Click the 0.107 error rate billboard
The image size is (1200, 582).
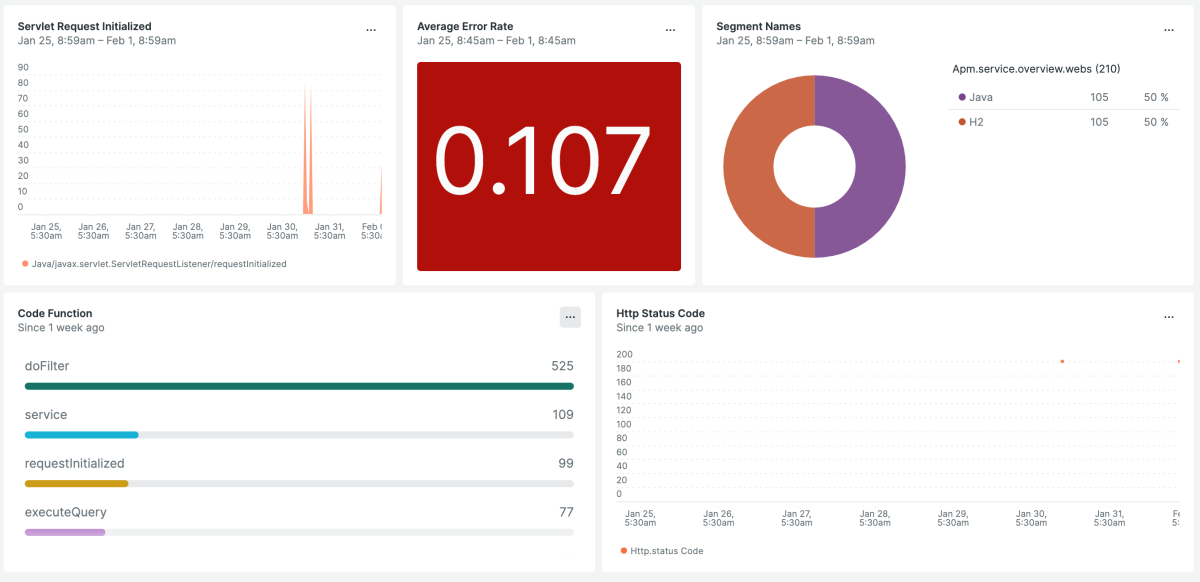548,166
